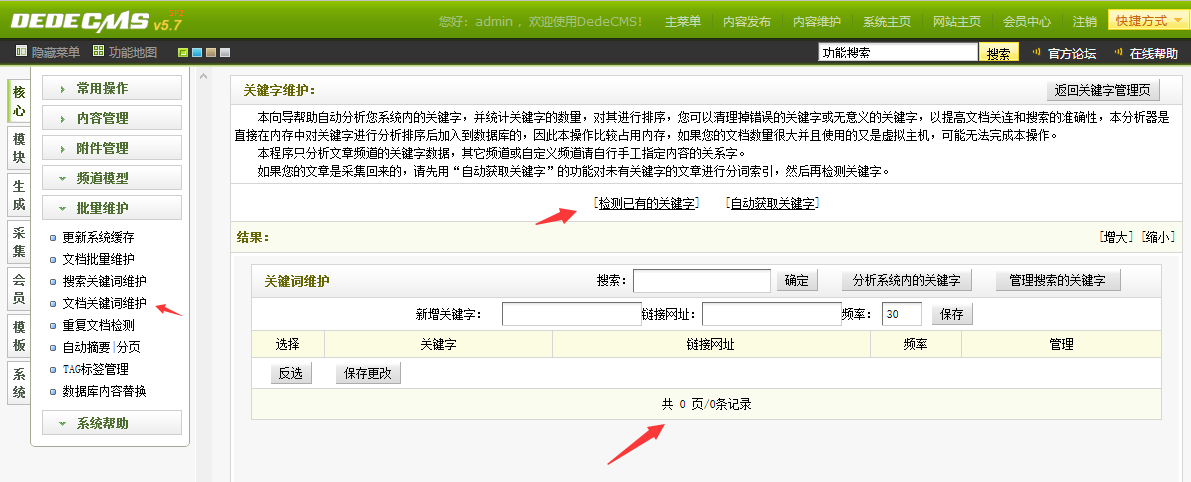This screenshot has height=482, width=1191.
Task: Switch to the 模块 side tab
Action: point(19,148)
